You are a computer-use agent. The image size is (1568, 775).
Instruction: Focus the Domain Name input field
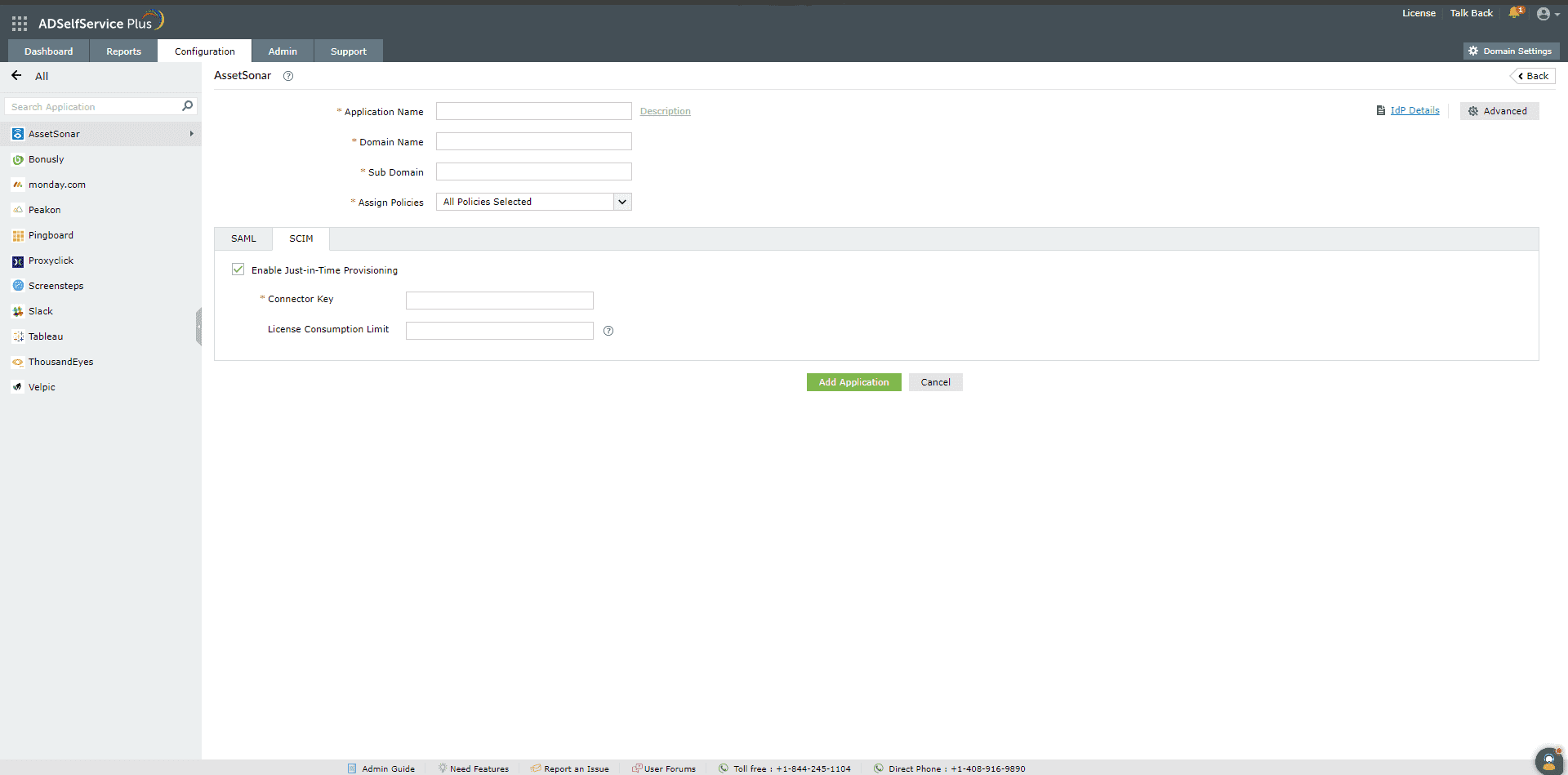tap(534, 141)
